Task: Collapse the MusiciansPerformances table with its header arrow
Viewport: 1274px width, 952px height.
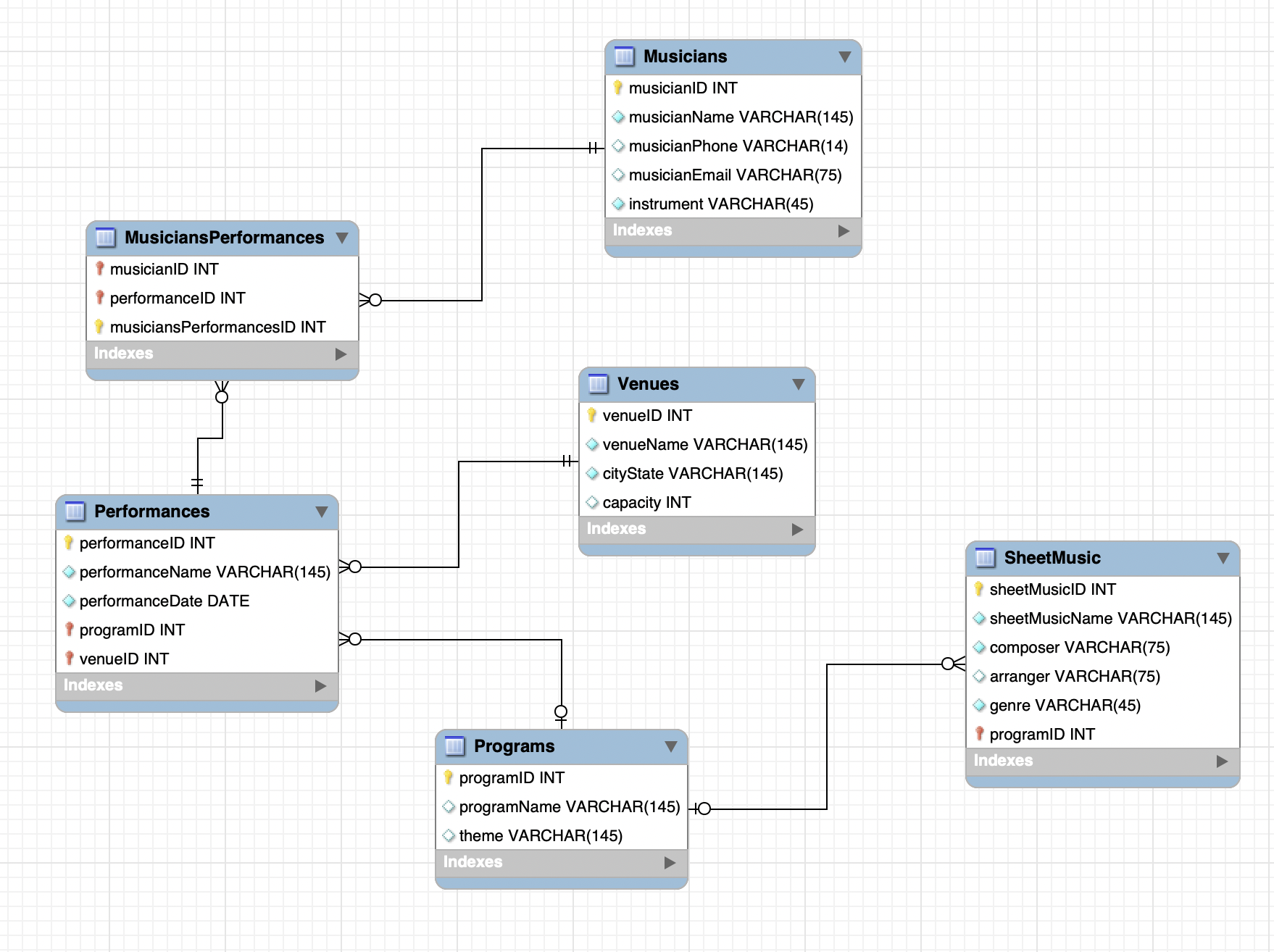Action: click(342, 238)
